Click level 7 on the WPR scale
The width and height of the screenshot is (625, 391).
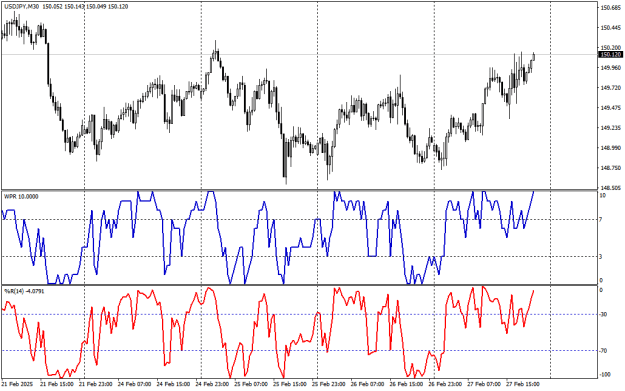tap(601, 220)
